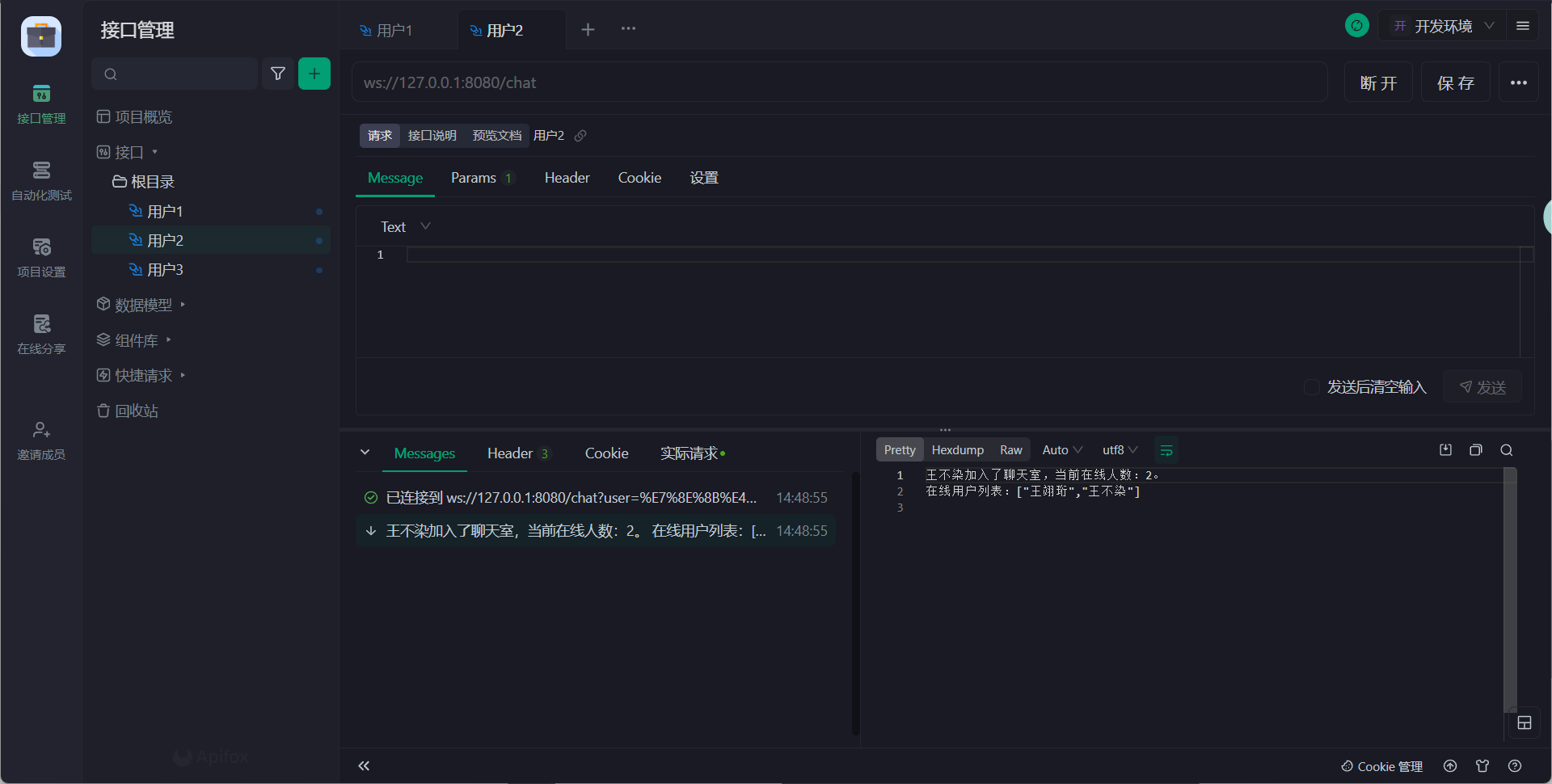Click the 断开 disconnect button
The width and height of the screenshot is (1552, 784).
tap(1378, 82)
